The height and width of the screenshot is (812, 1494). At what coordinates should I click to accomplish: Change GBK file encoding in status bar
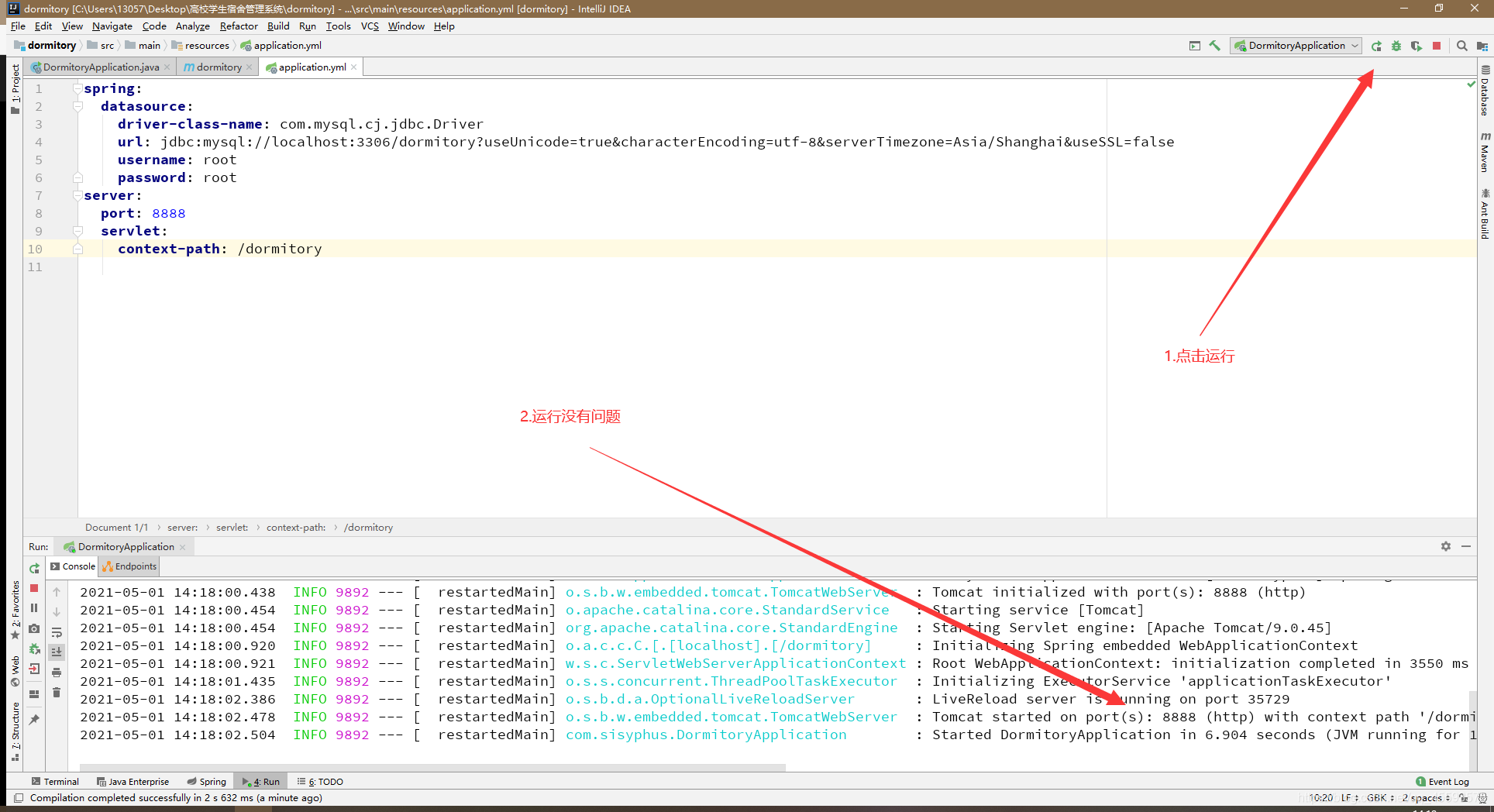pos(1379,797)
